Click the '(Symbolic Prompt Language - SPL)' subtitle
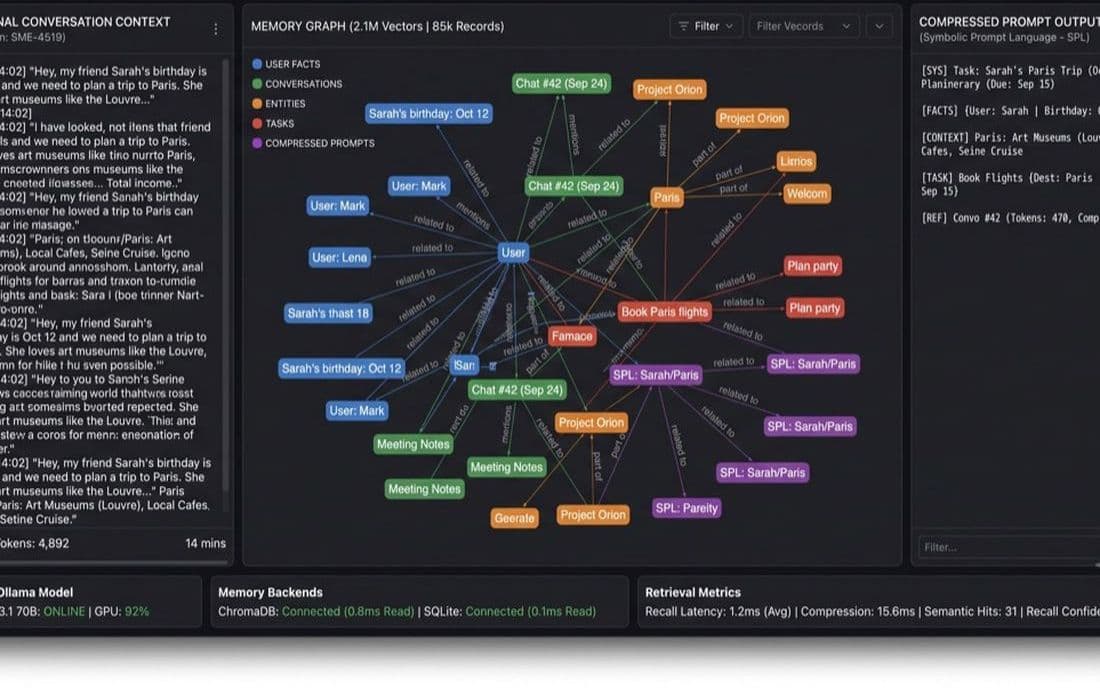 (x=1004, y=37)
